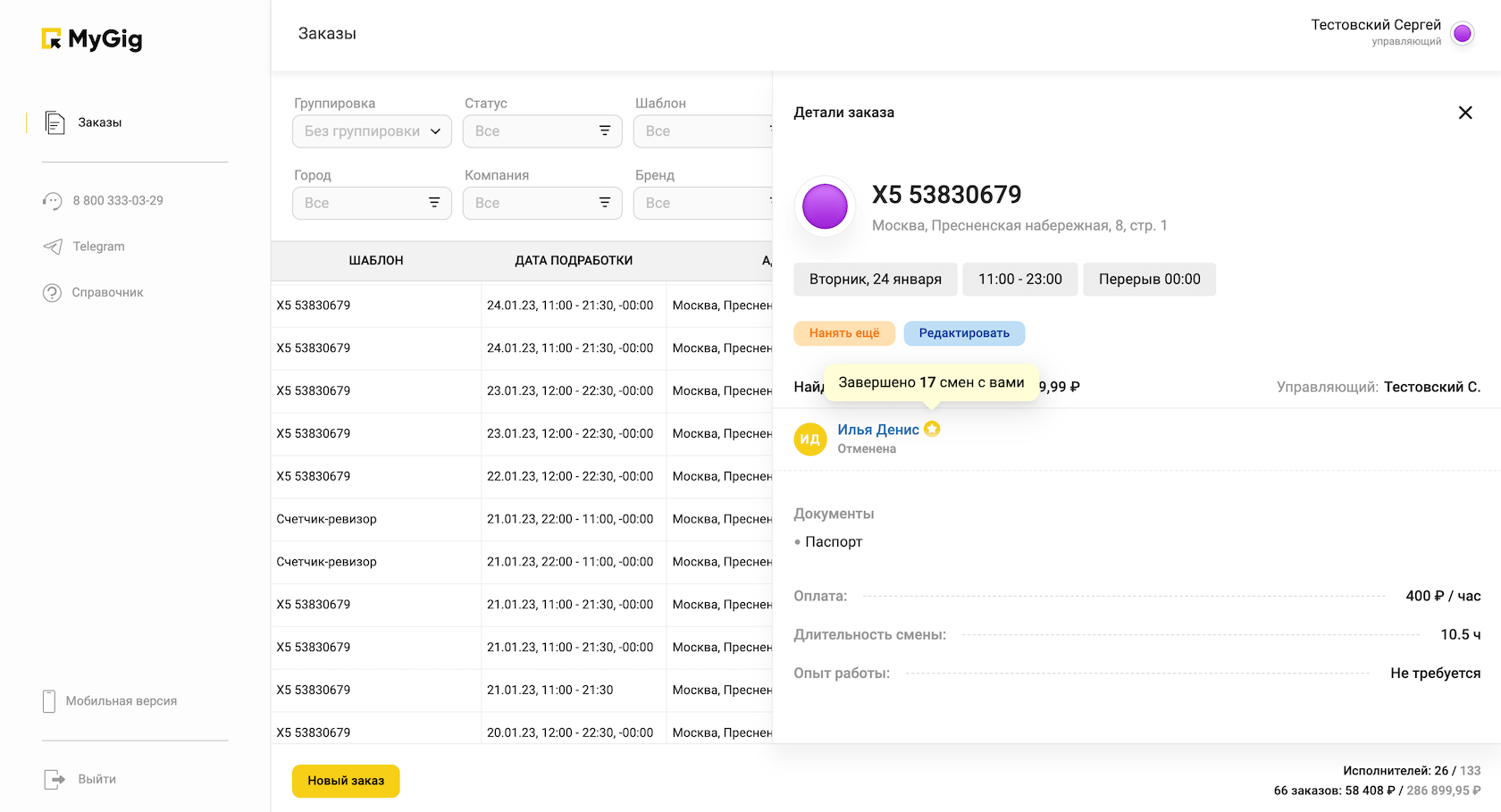Image resolution: width=1501 pixels, height=812 pixels.
Task: Click the Отменена status under Илья Денис
Action: click(x=867, y=448)
